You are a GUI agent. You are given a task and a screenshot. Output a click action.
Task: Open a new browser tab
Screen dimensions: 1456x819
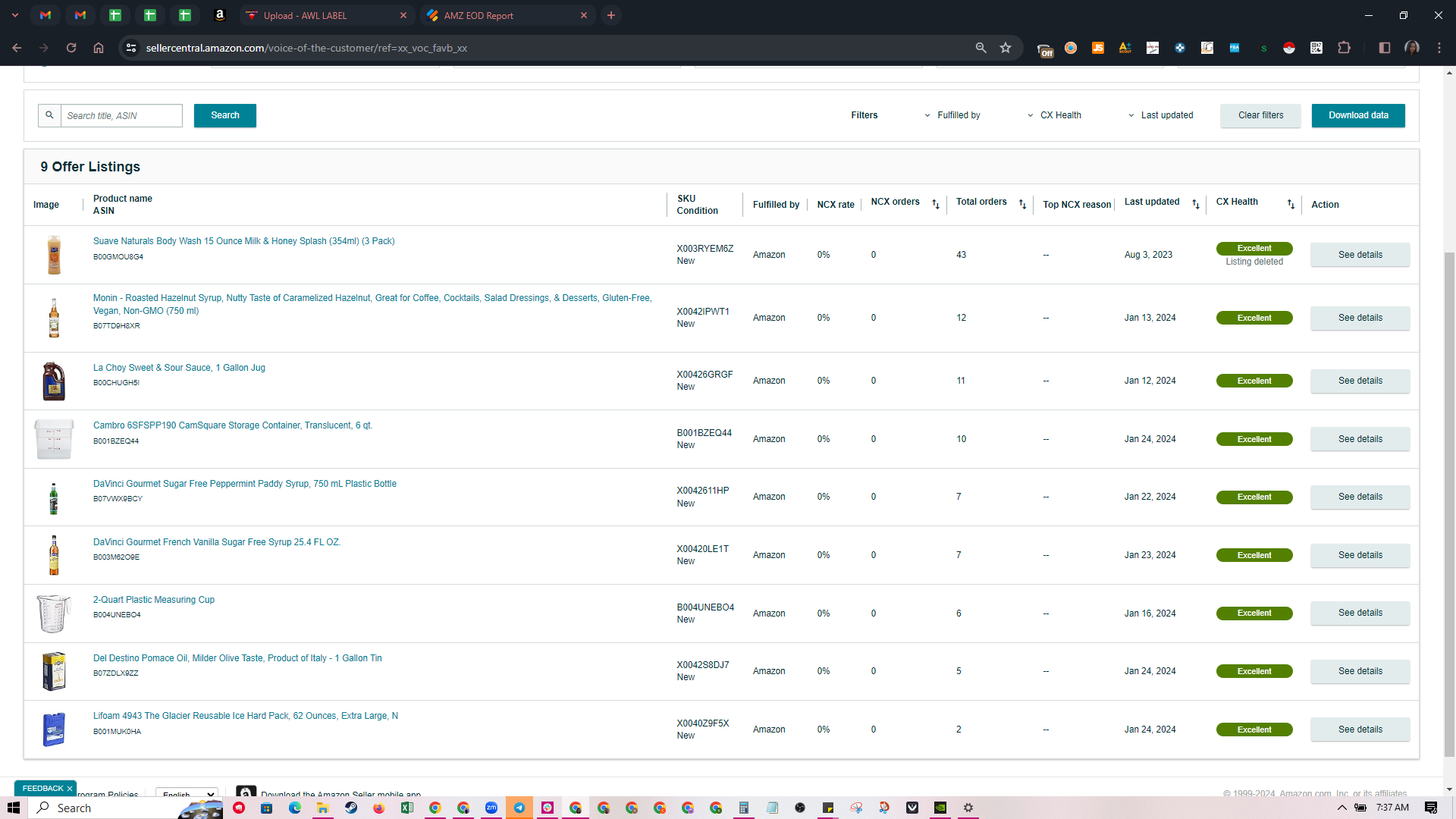coord(611,15)
